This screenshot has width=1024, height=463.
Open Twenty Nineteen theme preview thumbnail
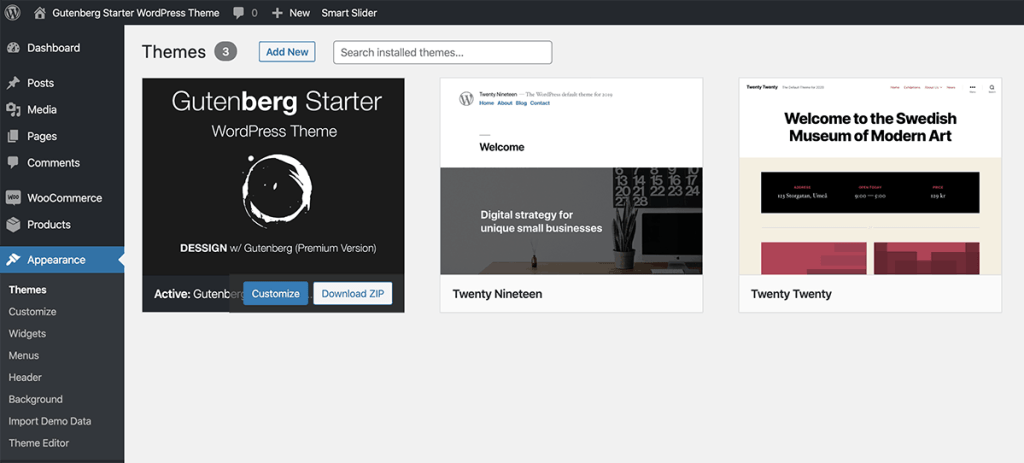tap(571, 176)
